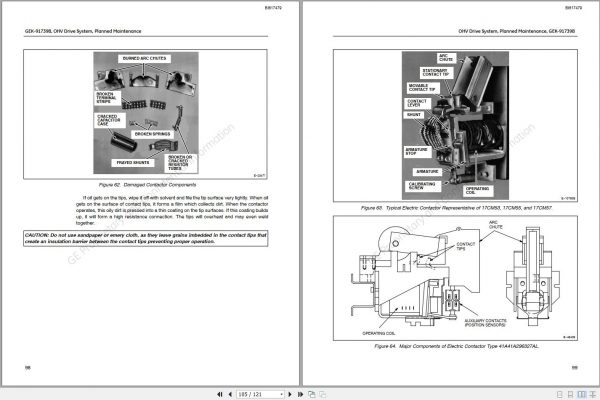600x400 pixels.
Task: Go to the next page
Action: [290, 394]
